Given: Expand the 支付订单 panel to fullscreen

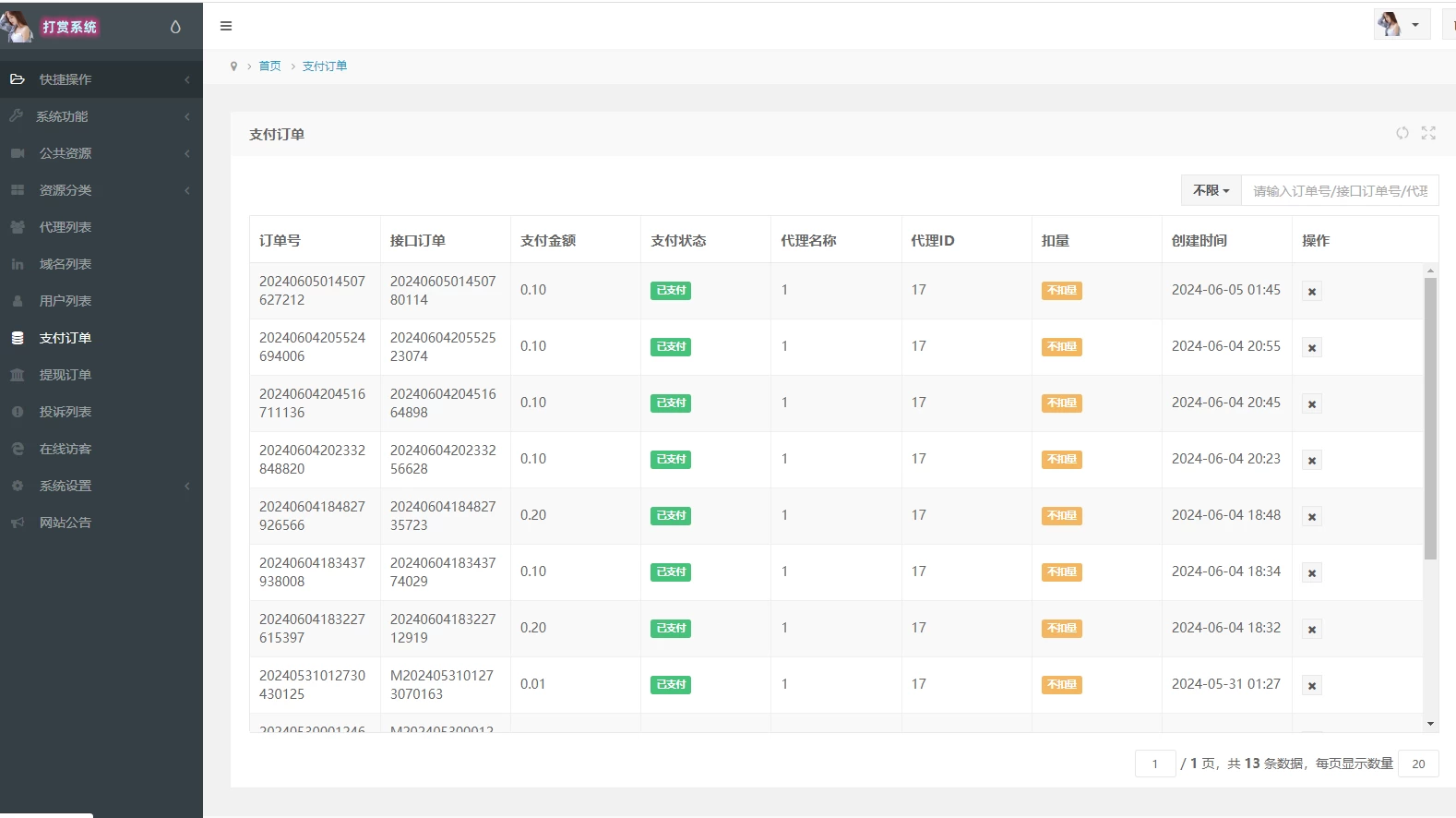Looking at the screenshot, I should click(1428, 133).
